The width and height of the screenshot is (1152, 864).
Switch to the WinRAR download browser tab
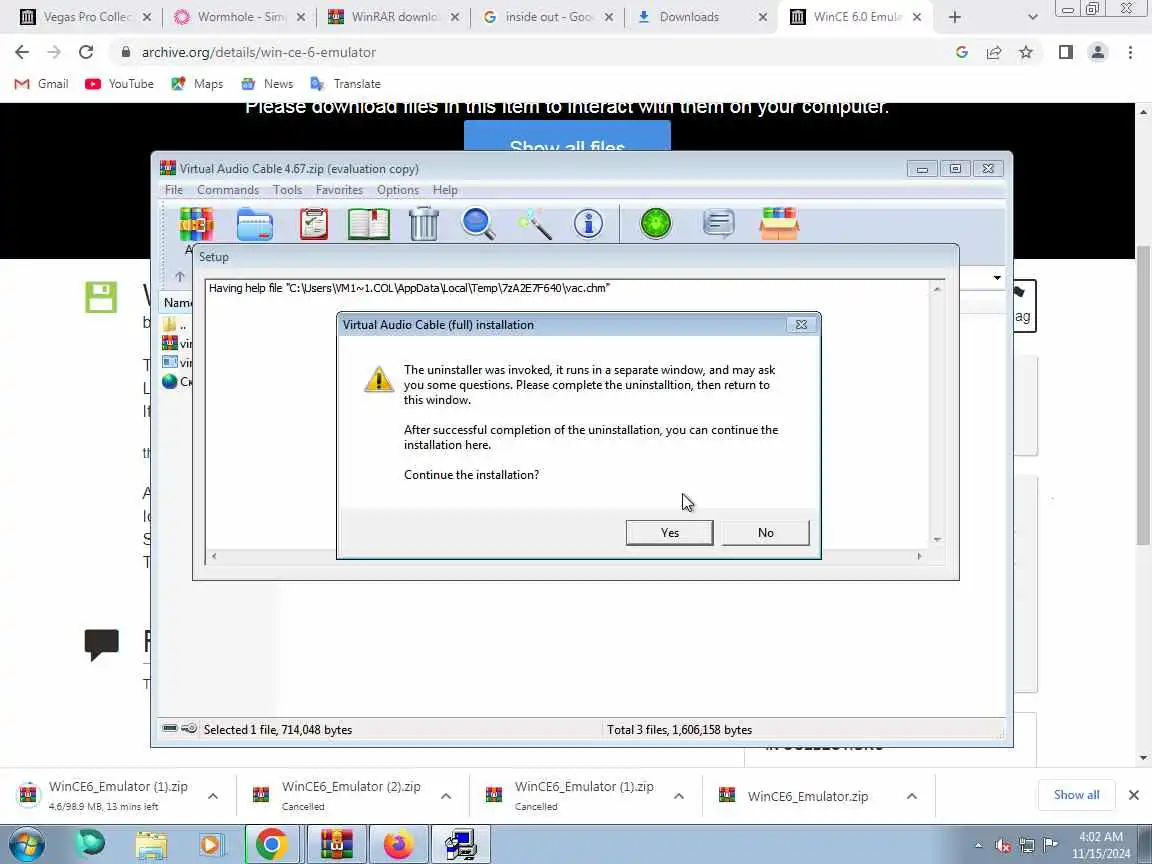click(x=393, y=17)
